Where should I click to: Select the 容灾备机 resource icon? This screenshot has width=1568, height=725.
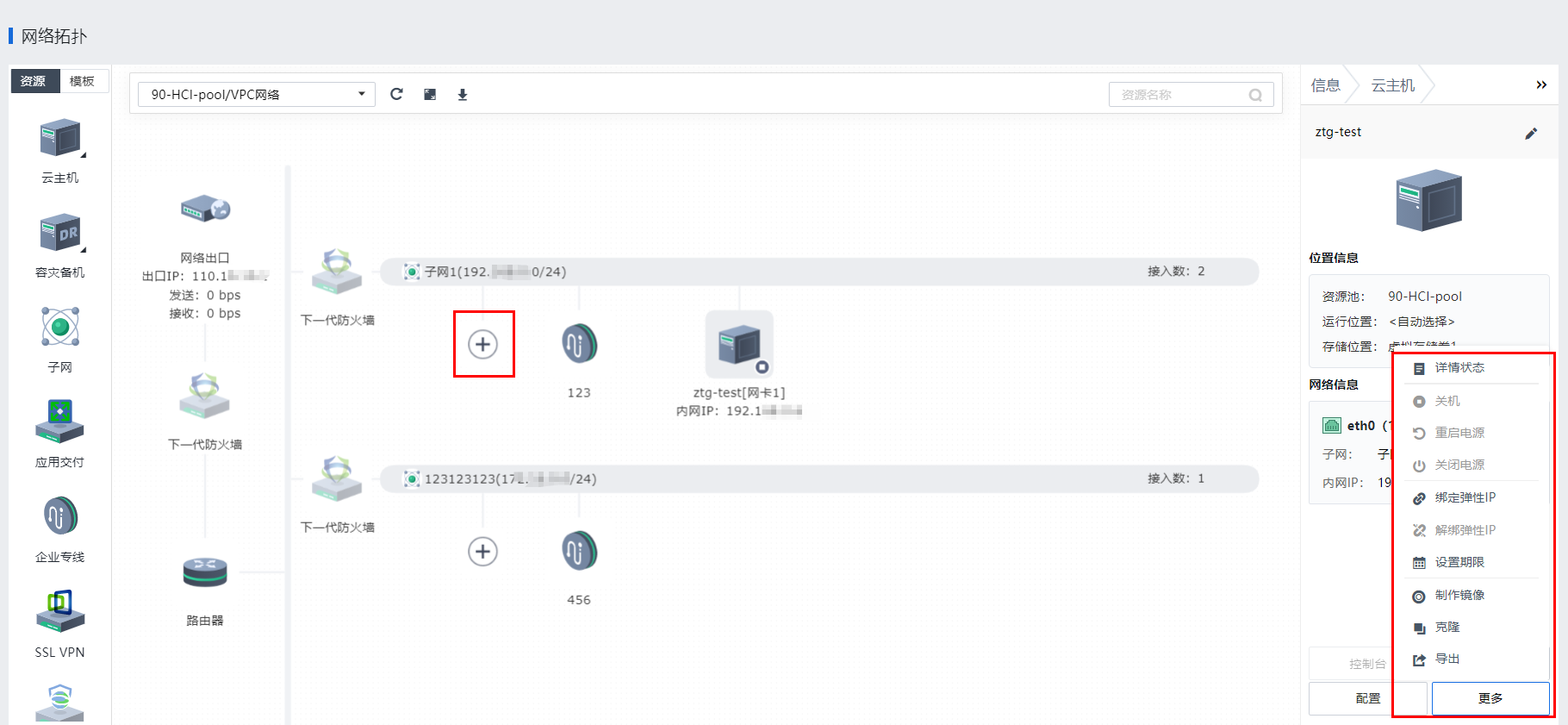[x=59, y=234]
